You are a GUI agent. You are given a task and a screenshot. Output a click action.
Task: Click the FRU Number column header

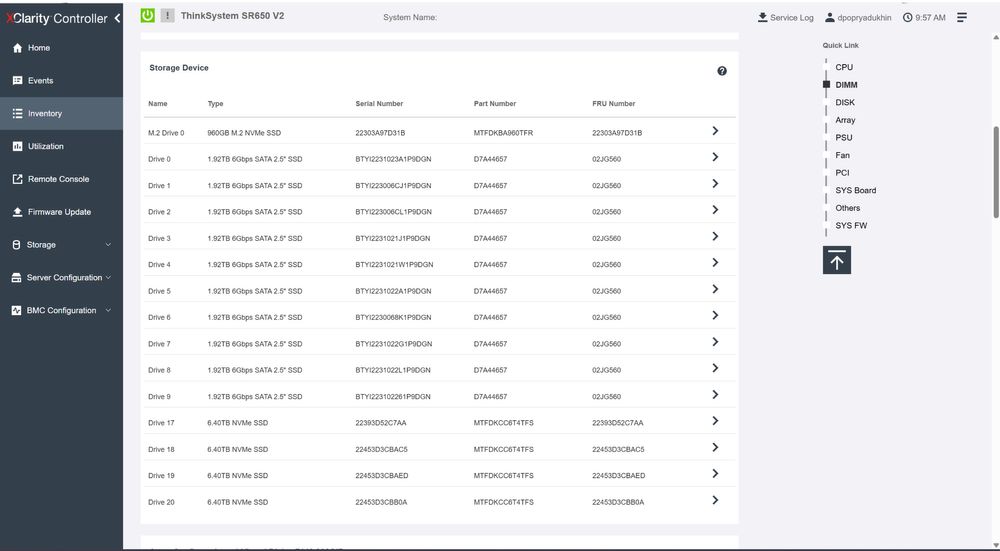pos(614,103)
